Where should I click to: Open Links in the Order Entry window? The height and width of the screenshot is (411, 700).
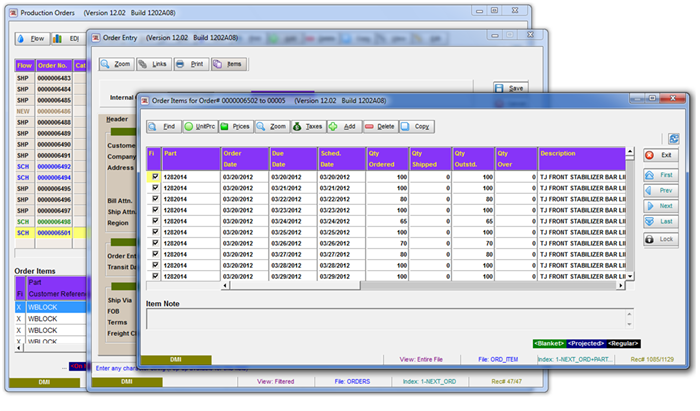coord(154,64)
